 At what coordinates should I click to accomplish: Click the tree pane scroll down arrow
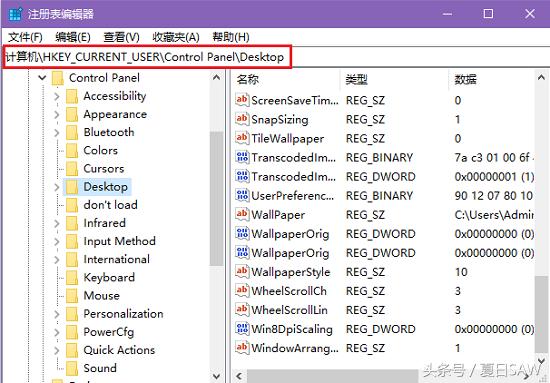click(x=217, y=377)
